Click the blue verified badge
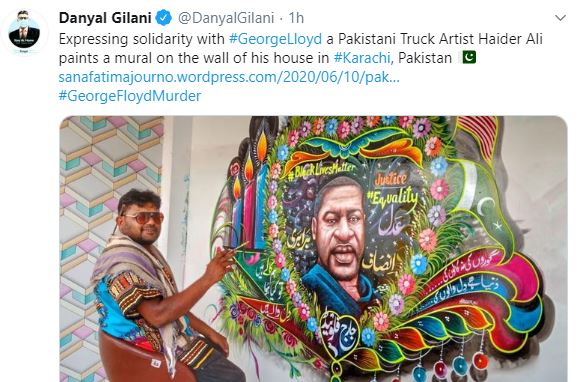Screen dimensions: 580x382 point(163,18)
